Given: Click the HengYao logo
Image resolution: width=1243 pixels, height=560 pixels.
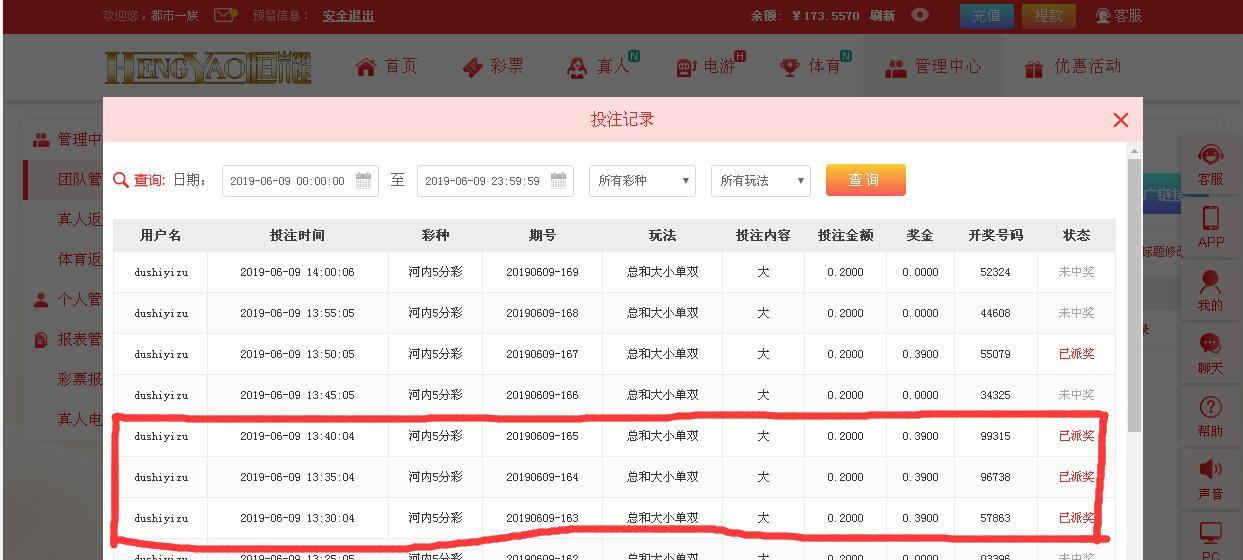Looking at the screenshot, I should 208,67.
